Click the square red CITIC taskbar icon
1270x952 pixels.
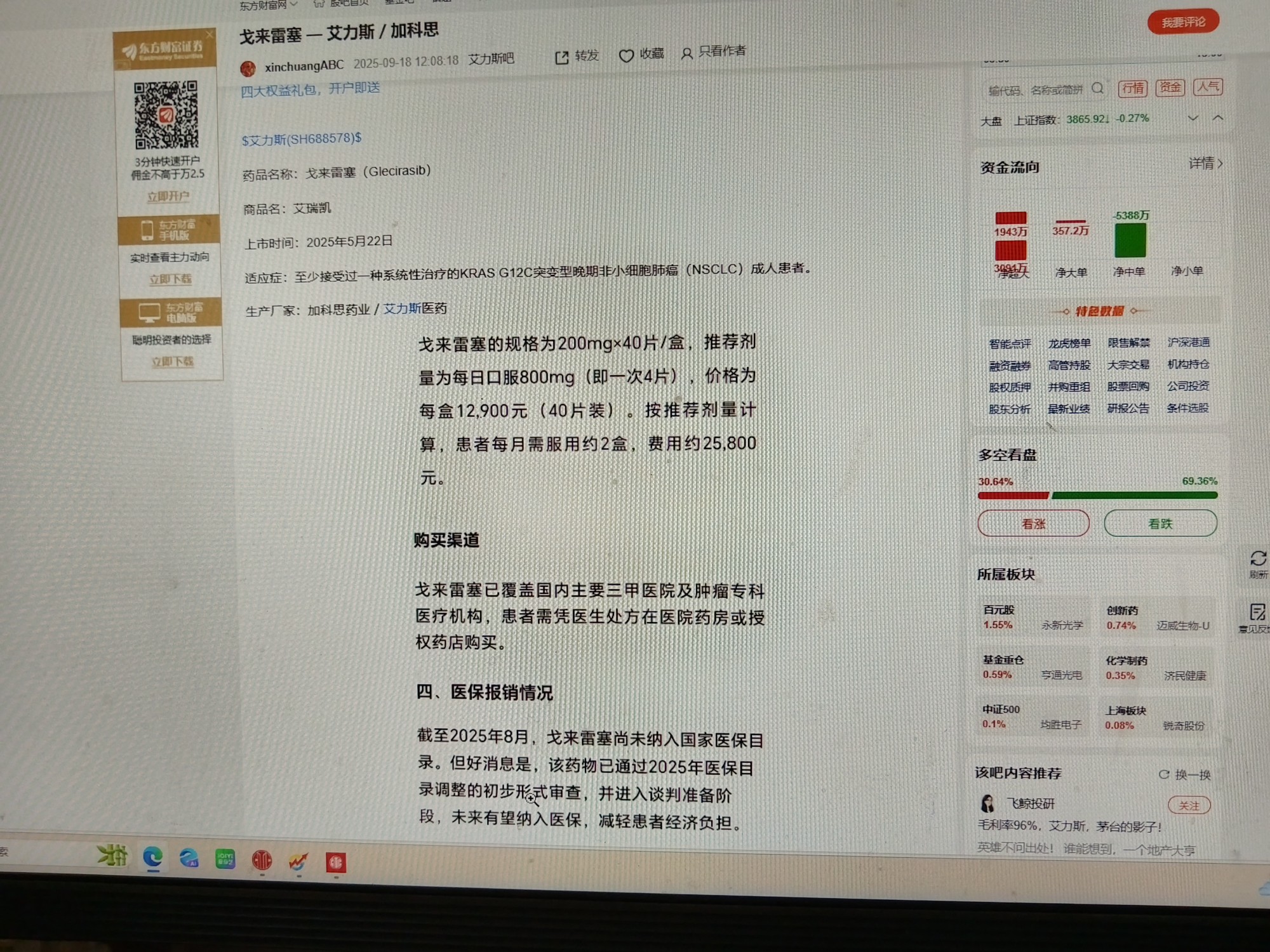(x=336, y=862)
